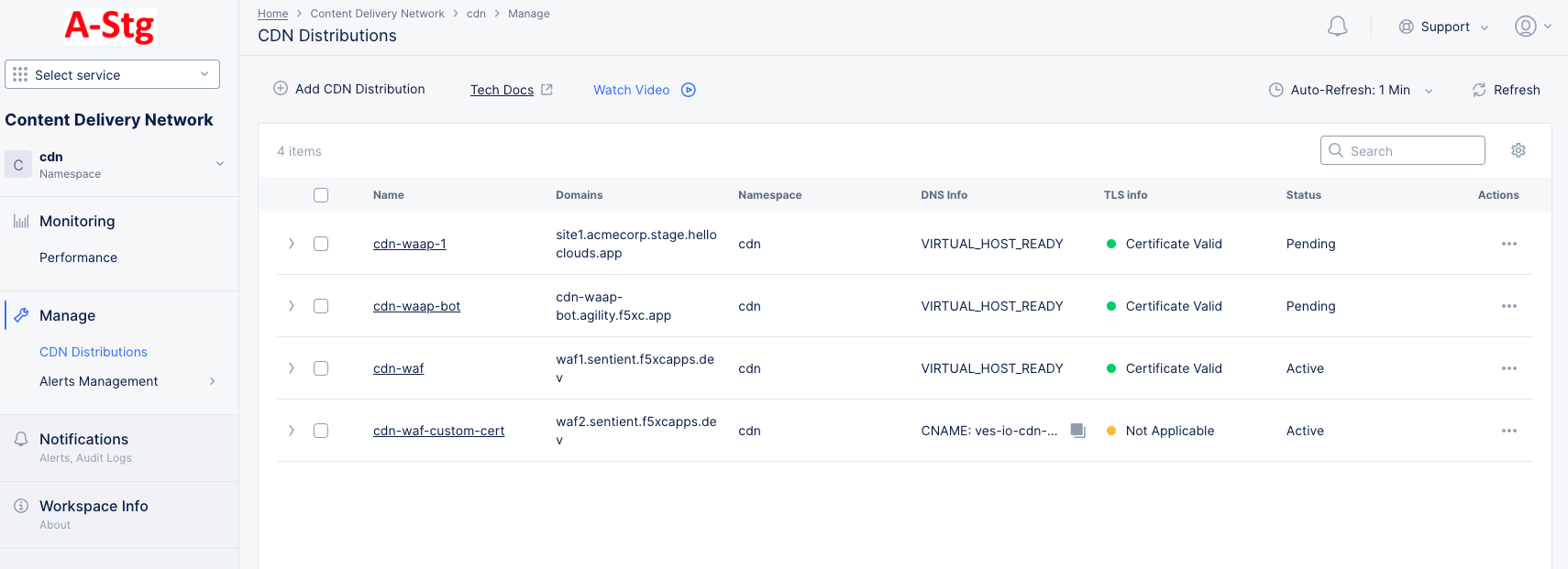
Task: Tick the checkbox for cdn-waf-custom-cert
Action: (321, 431)
